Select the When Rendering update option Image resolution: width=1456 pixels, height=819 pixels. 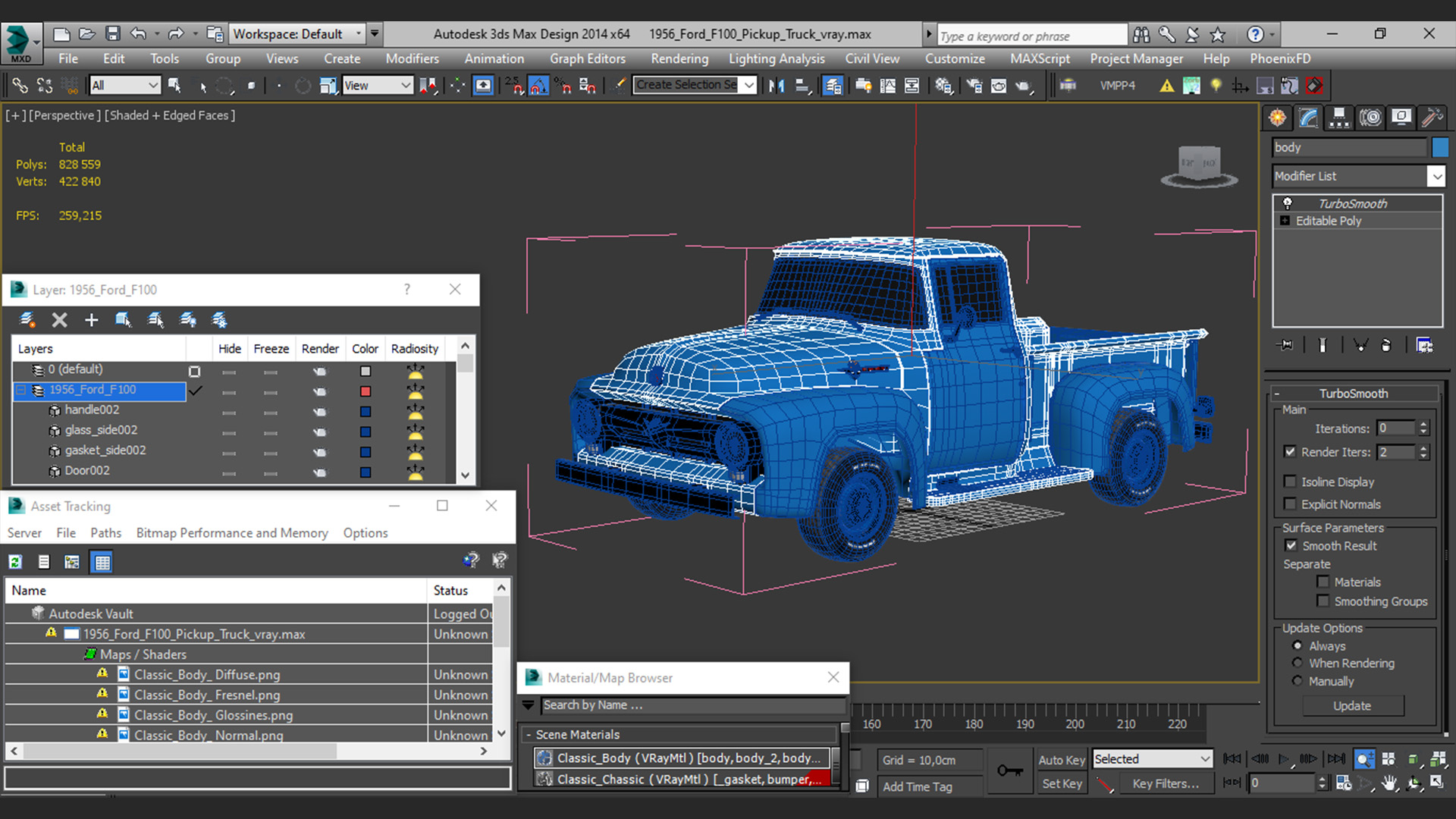[x=1298, y=663]
